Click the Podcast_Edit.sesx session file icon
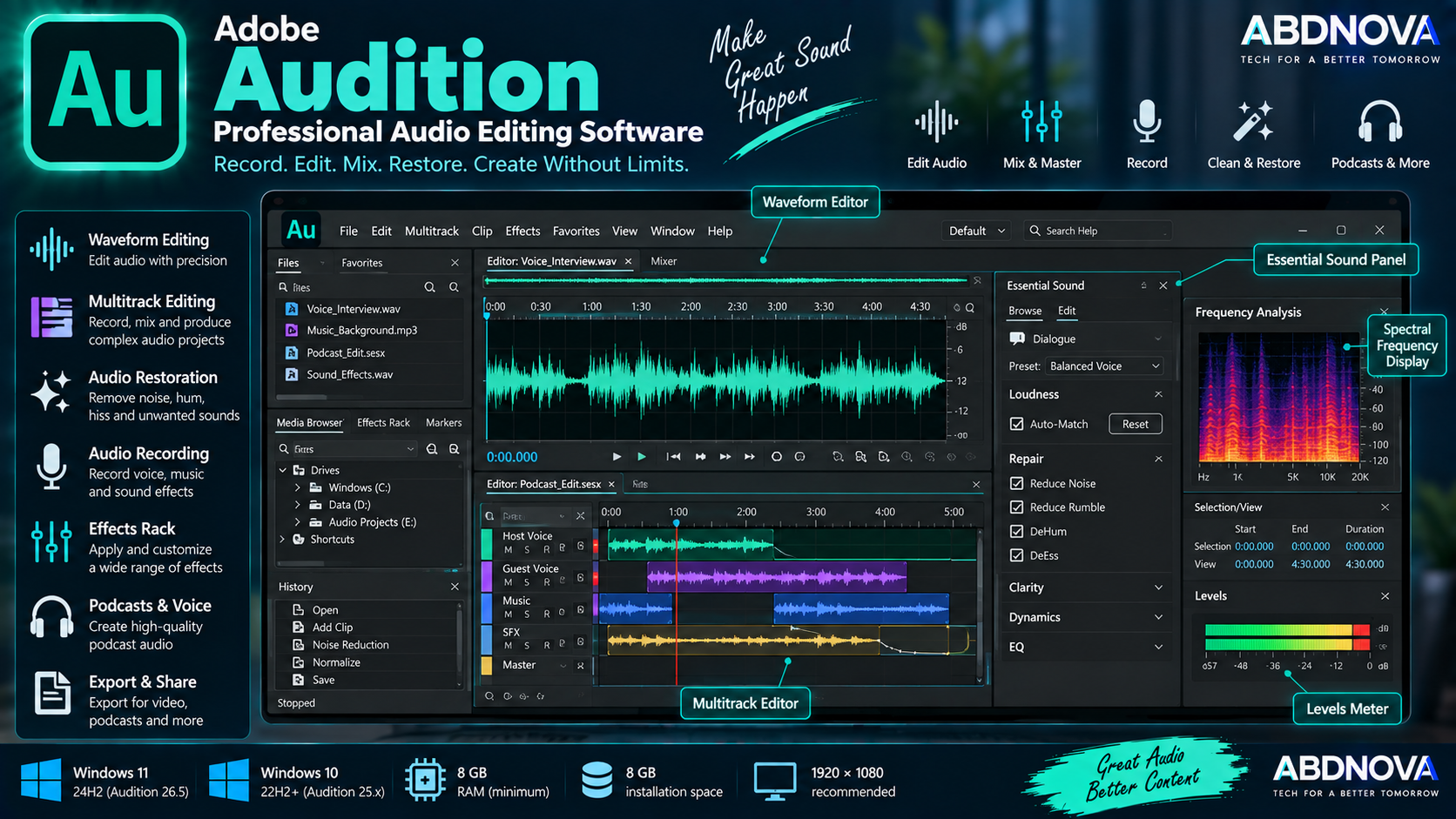This screenshot has width=1456, height=819. (292, 352)
